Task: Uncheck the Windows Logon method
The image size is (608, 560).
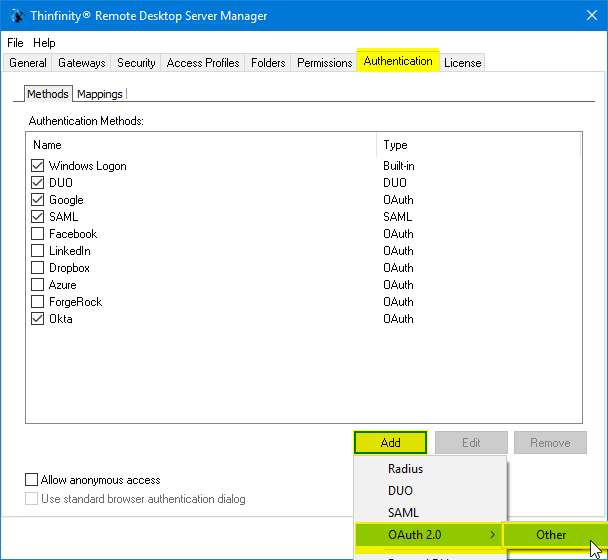Action: pos(38,166)
